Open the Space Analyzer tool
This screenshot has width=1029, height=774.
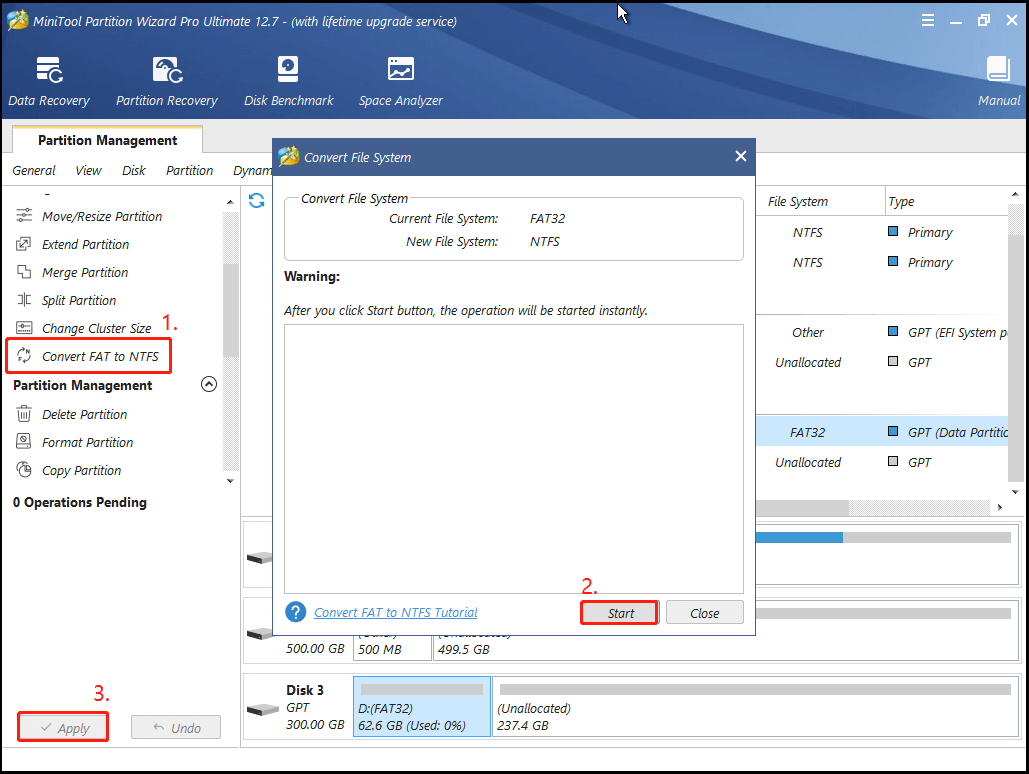pyautogui.click(x=400, y=81)
